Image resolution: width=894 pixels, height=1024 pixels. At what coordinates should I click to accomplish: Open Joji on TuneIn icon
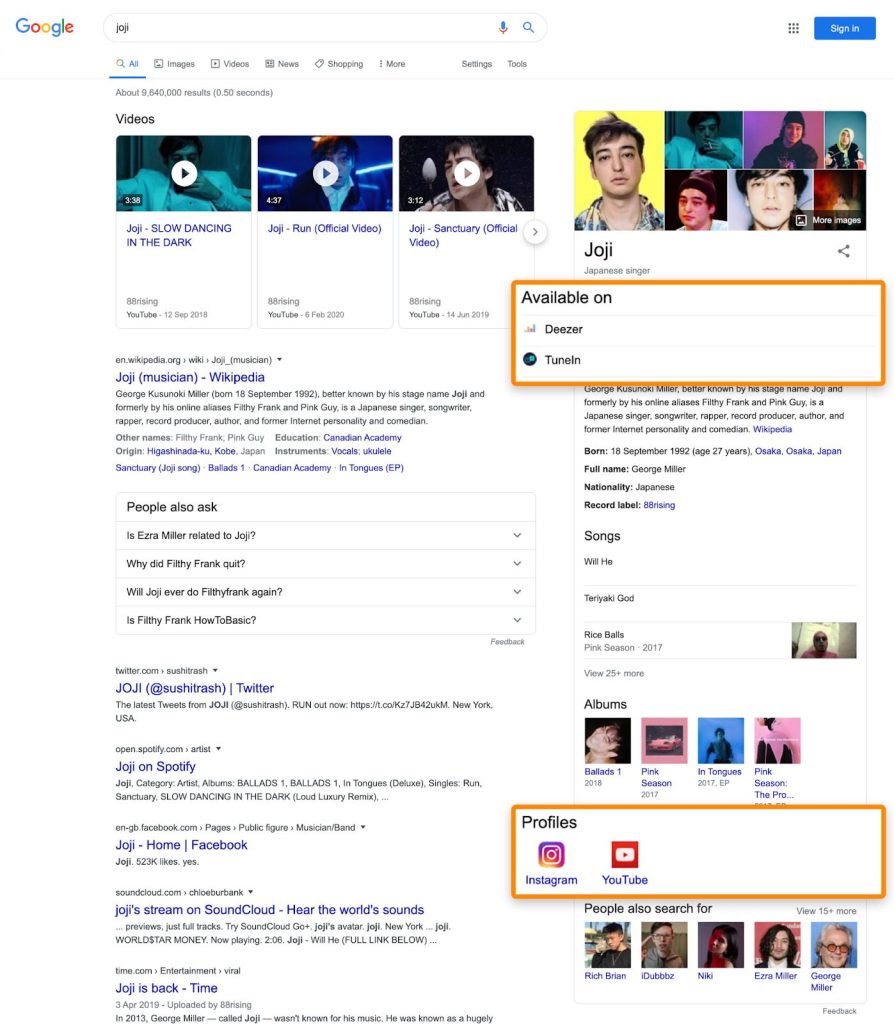pos(529,359)
